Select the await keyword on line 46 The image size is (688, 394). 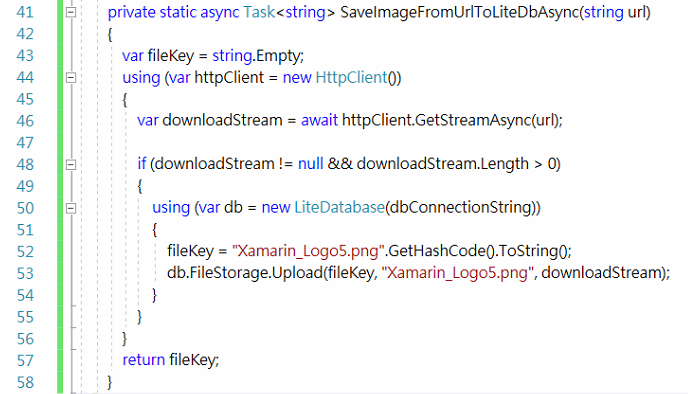tap(319, 120)
